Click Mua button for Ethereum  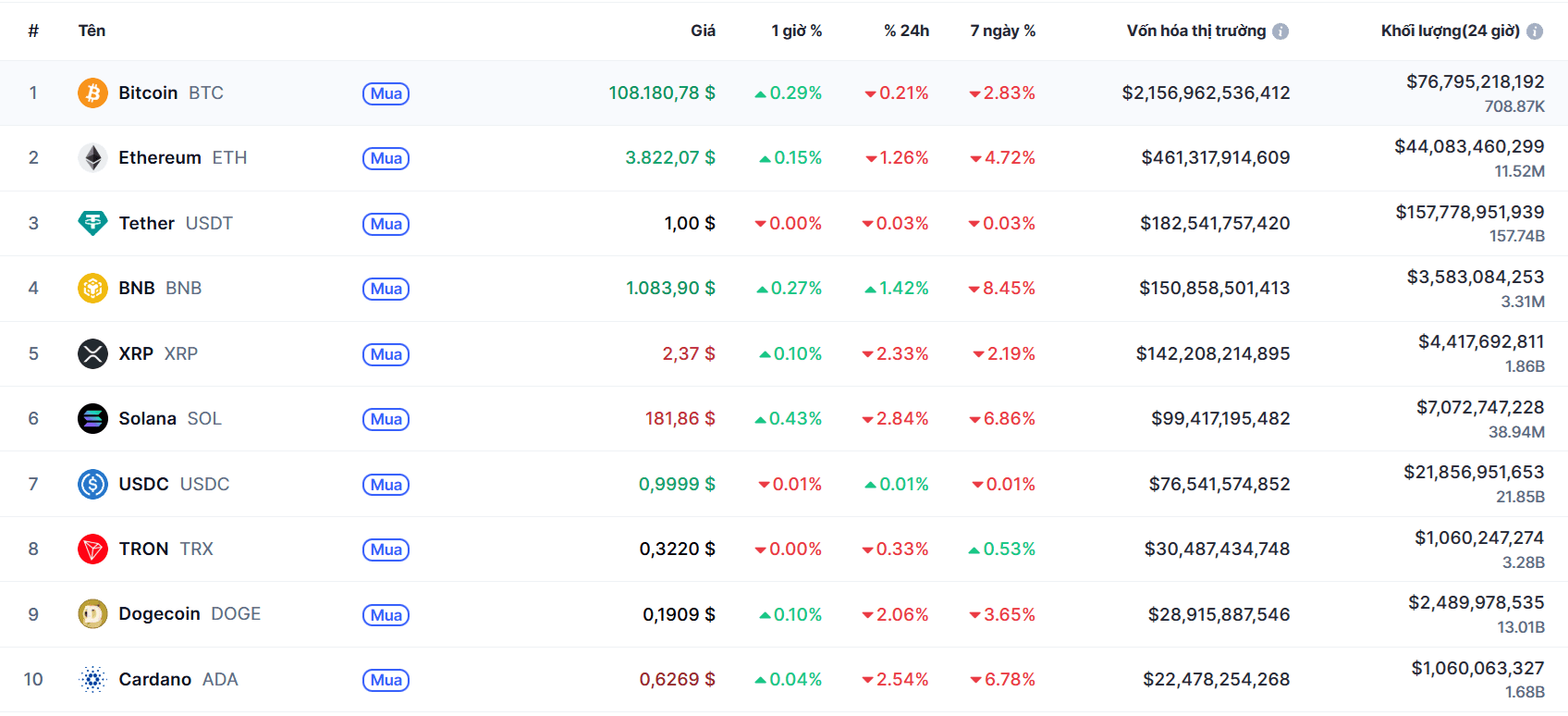(x=386, y=158)
